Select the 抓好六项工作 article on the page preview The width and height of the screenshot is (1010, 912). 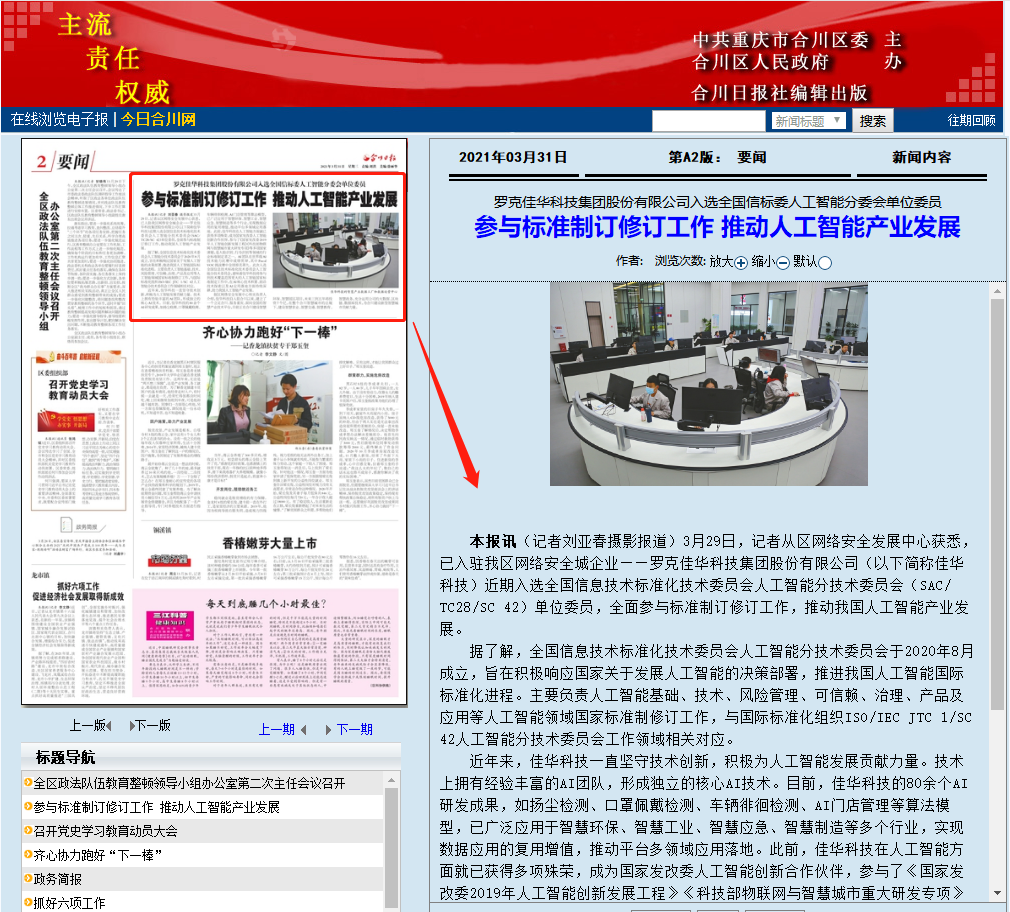79,634
